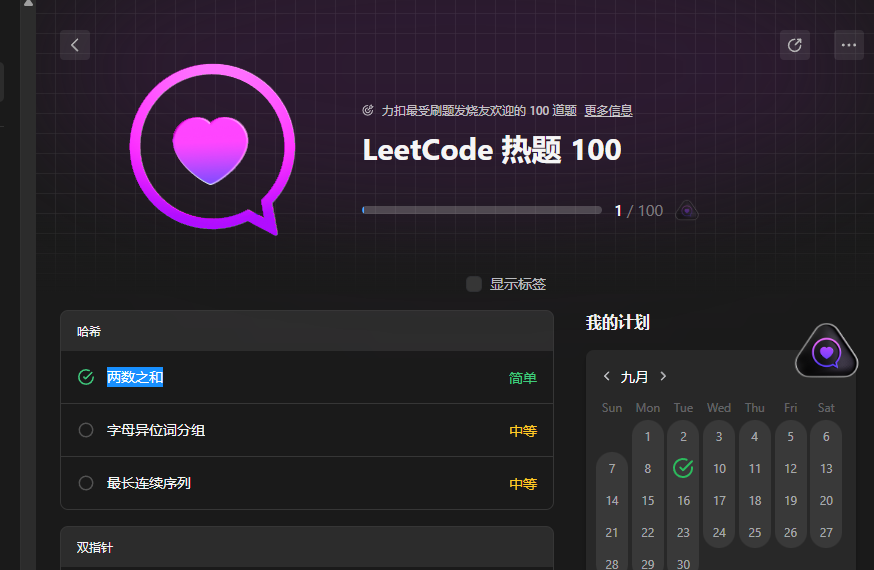Screen dimensions: 874x570
Task: Select September 20 in calendar
Action: point(826,501)
